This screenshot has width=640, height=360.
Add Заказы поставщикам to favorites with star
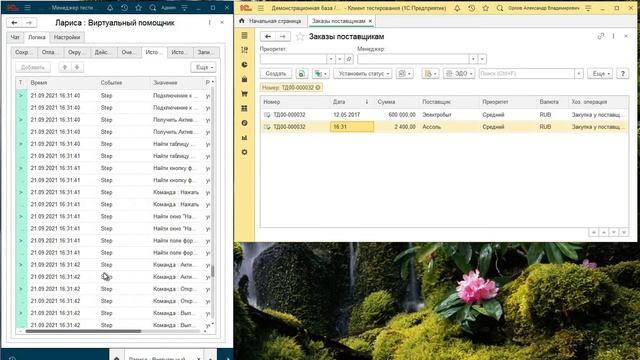[x=300, y=37]
